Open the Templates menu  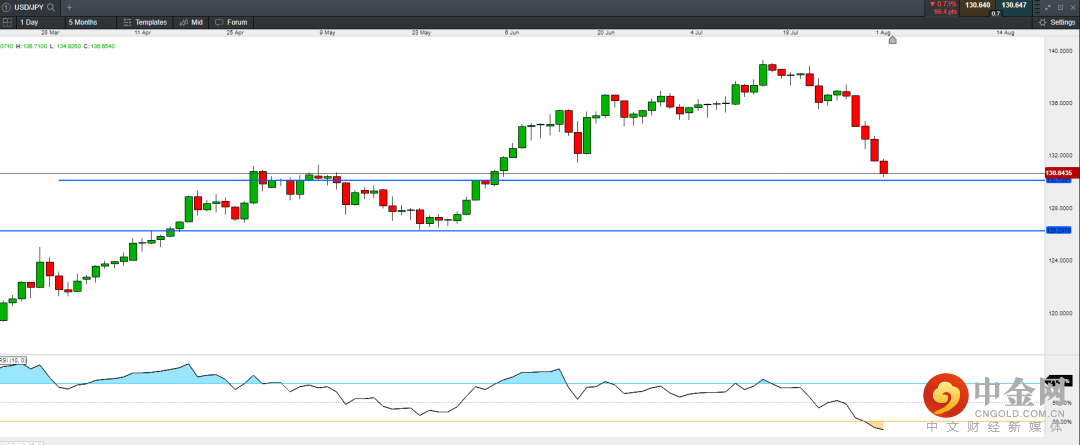(x=150, y=21)
